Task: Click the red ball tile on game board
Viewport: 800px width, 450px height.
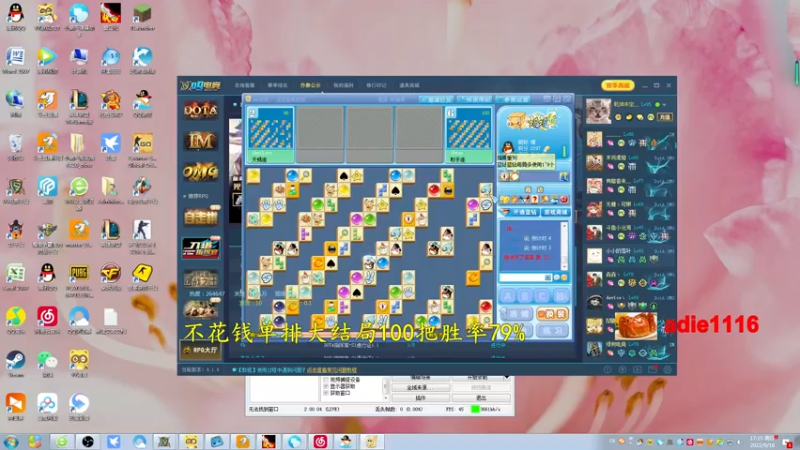Action: click(x=434, y=190)
